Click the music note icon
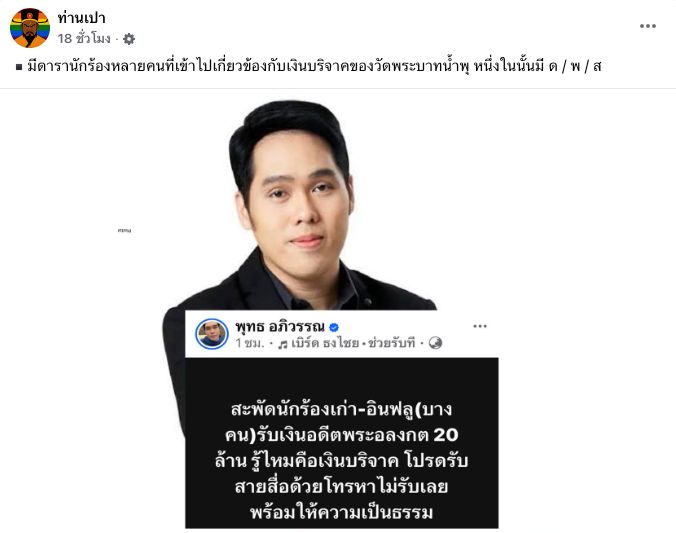 pos(283,344)
